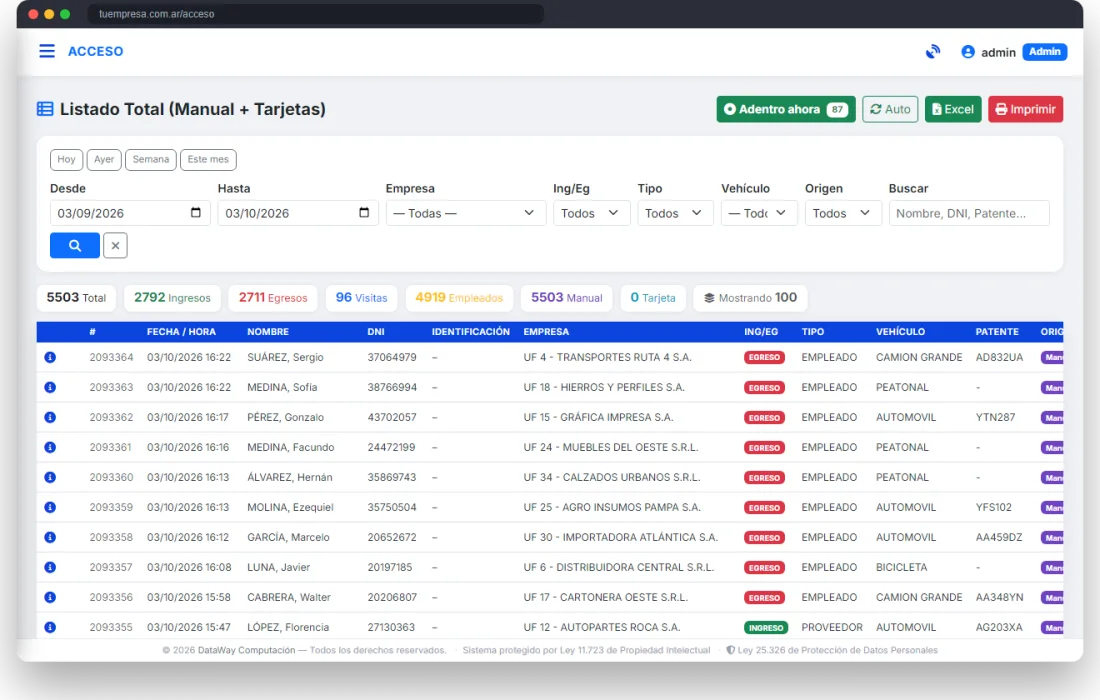Screen dimensions: 1100x700
Task: Open the Origen filter dropdown
Action: click(x=843, y=213)
